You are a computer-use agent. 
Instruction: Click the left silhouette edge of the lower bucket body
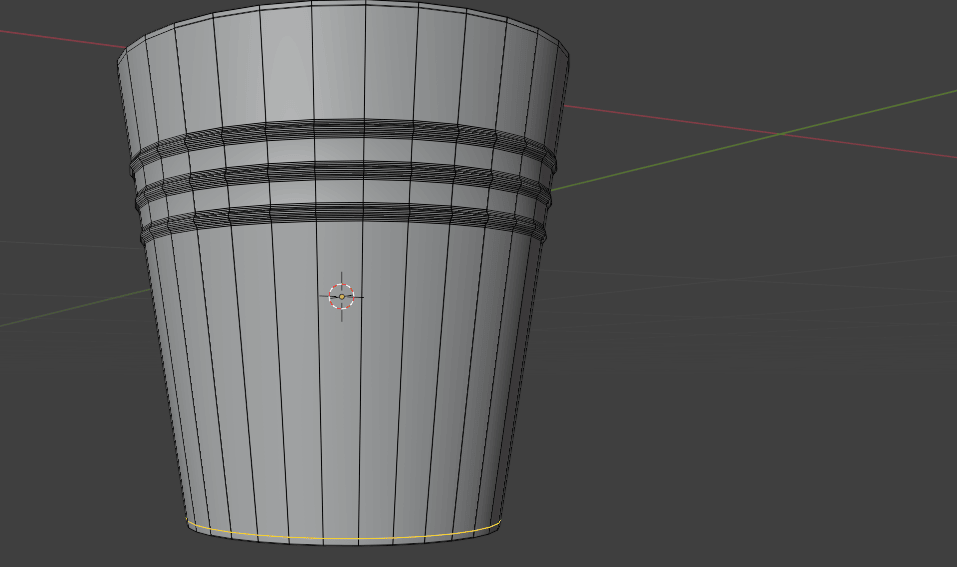[168, 400]
